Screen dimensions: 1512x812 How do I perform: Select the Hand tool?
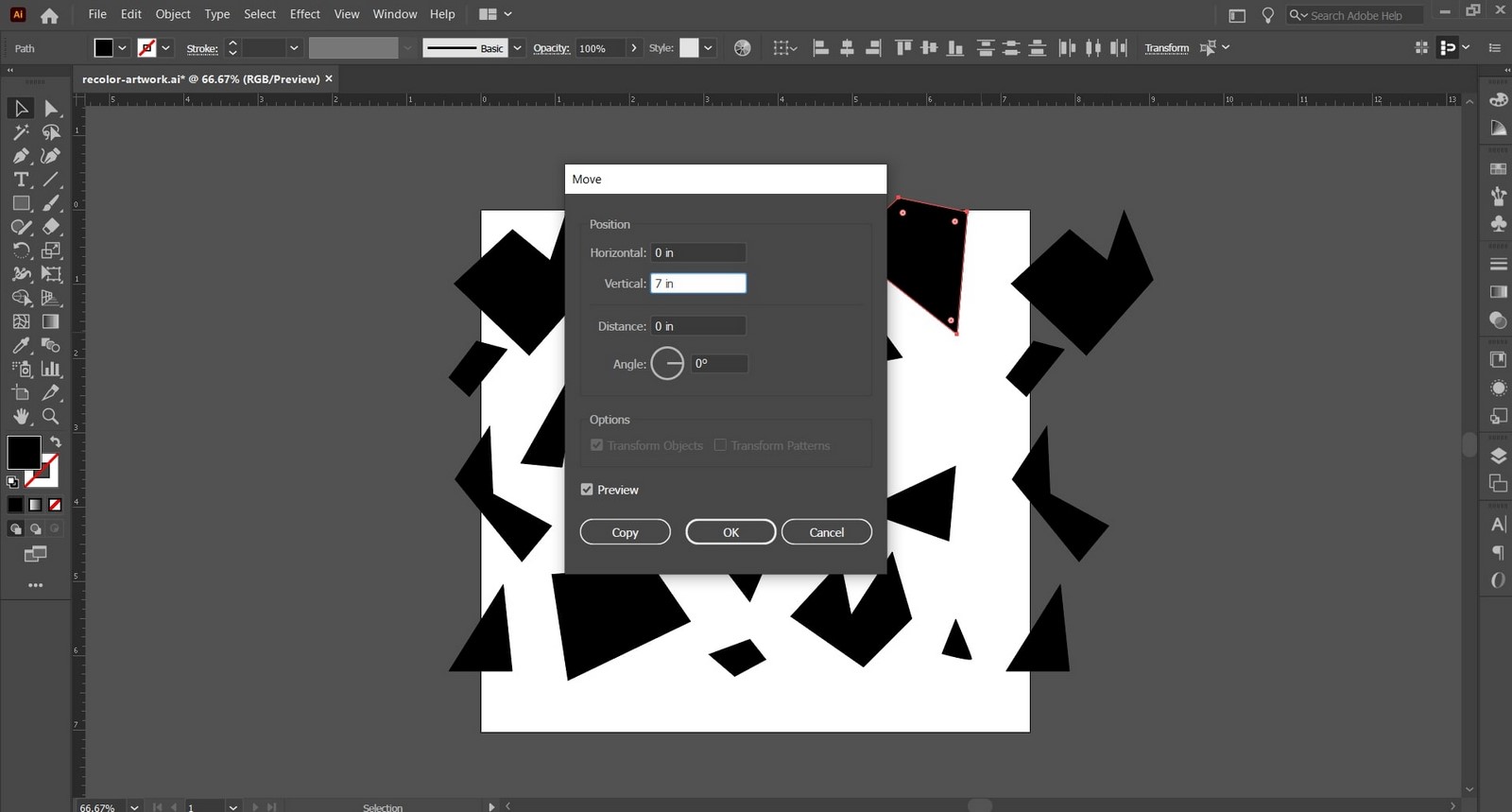(21, 416)
